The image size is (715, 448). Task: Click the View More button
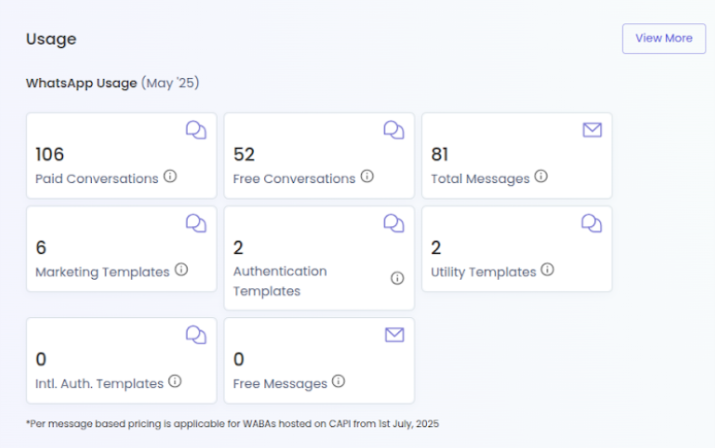tap(664, 38)
